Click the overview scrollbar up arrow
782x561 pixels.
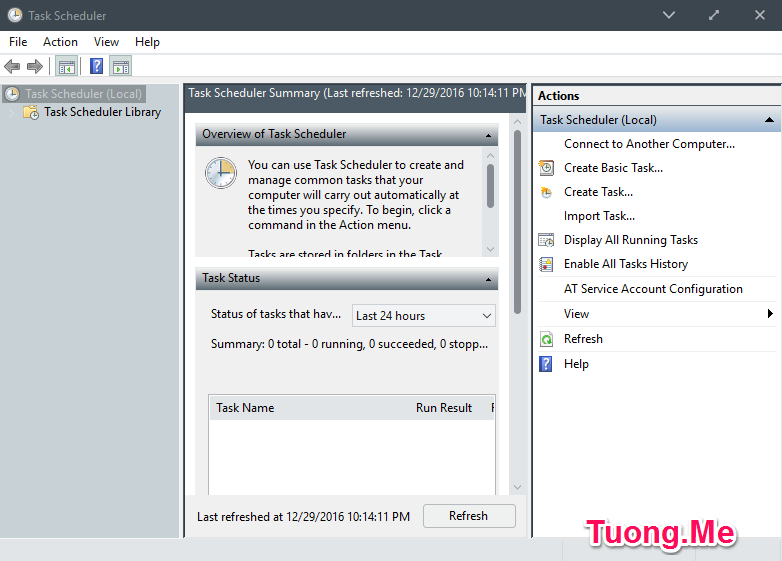coord(490,156)
